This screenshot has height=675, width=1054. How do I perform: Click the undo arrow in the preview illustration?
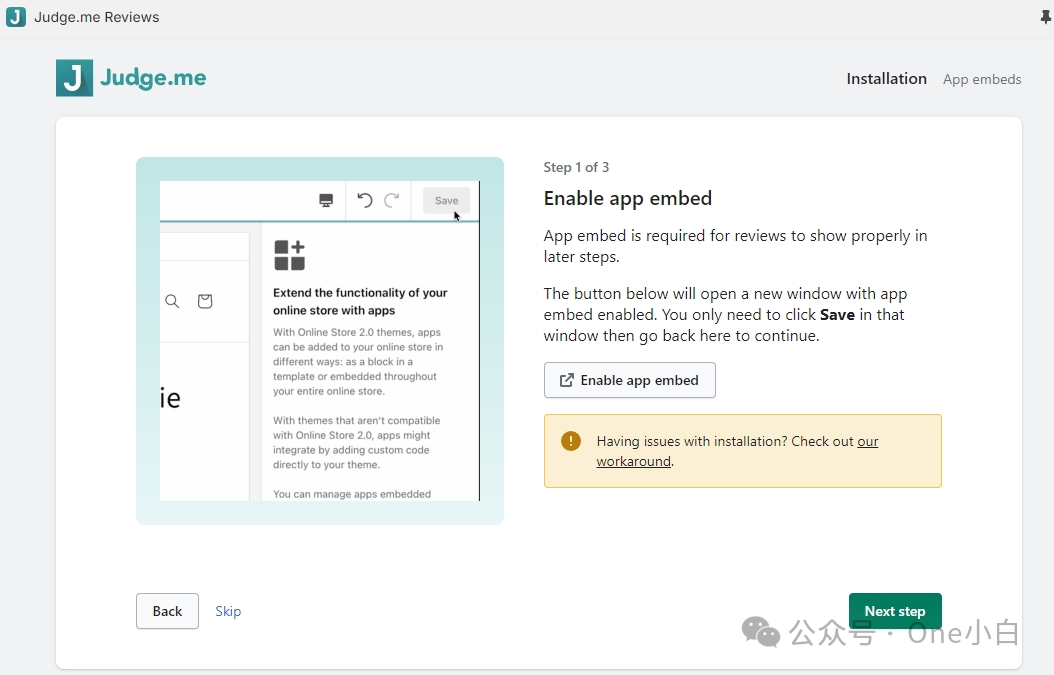365,200
